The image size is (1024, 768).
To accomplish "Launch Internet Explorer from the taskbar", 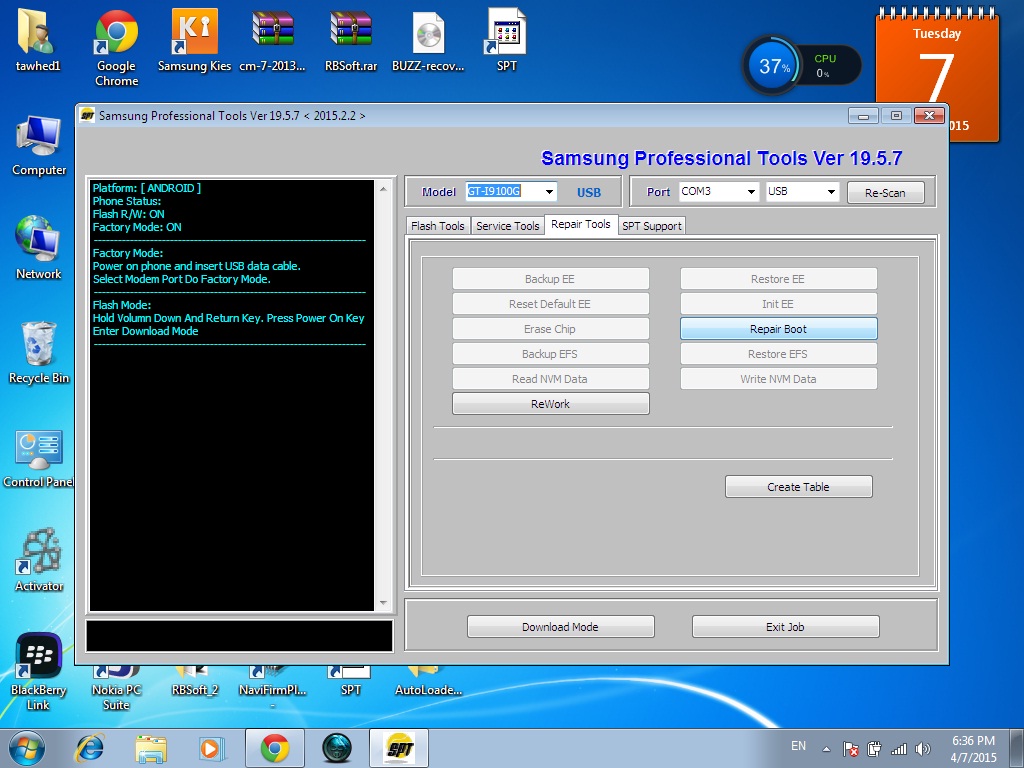I will click(x=90, y=748).
